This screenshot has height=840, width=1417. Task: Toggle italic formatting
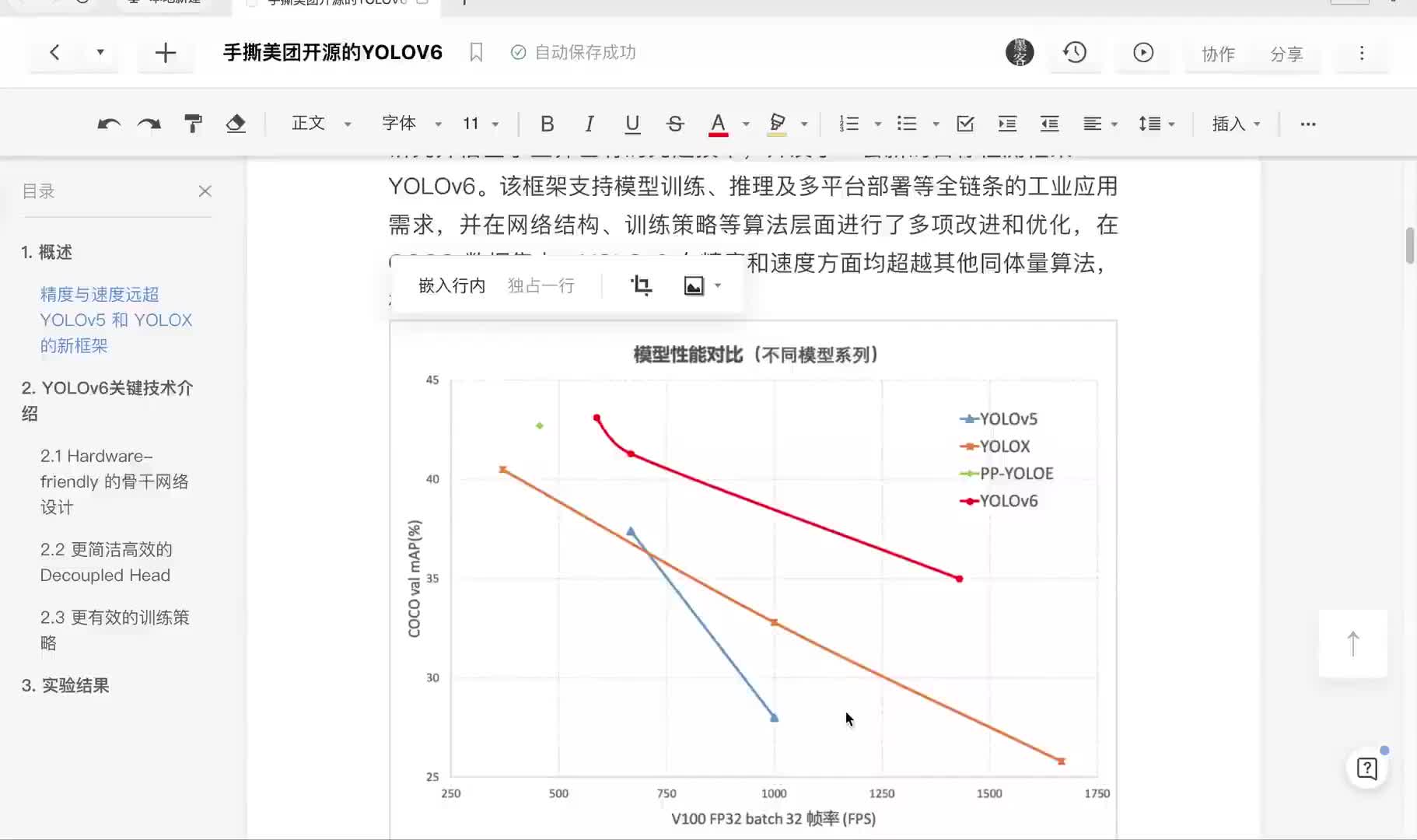pos(590,124)
